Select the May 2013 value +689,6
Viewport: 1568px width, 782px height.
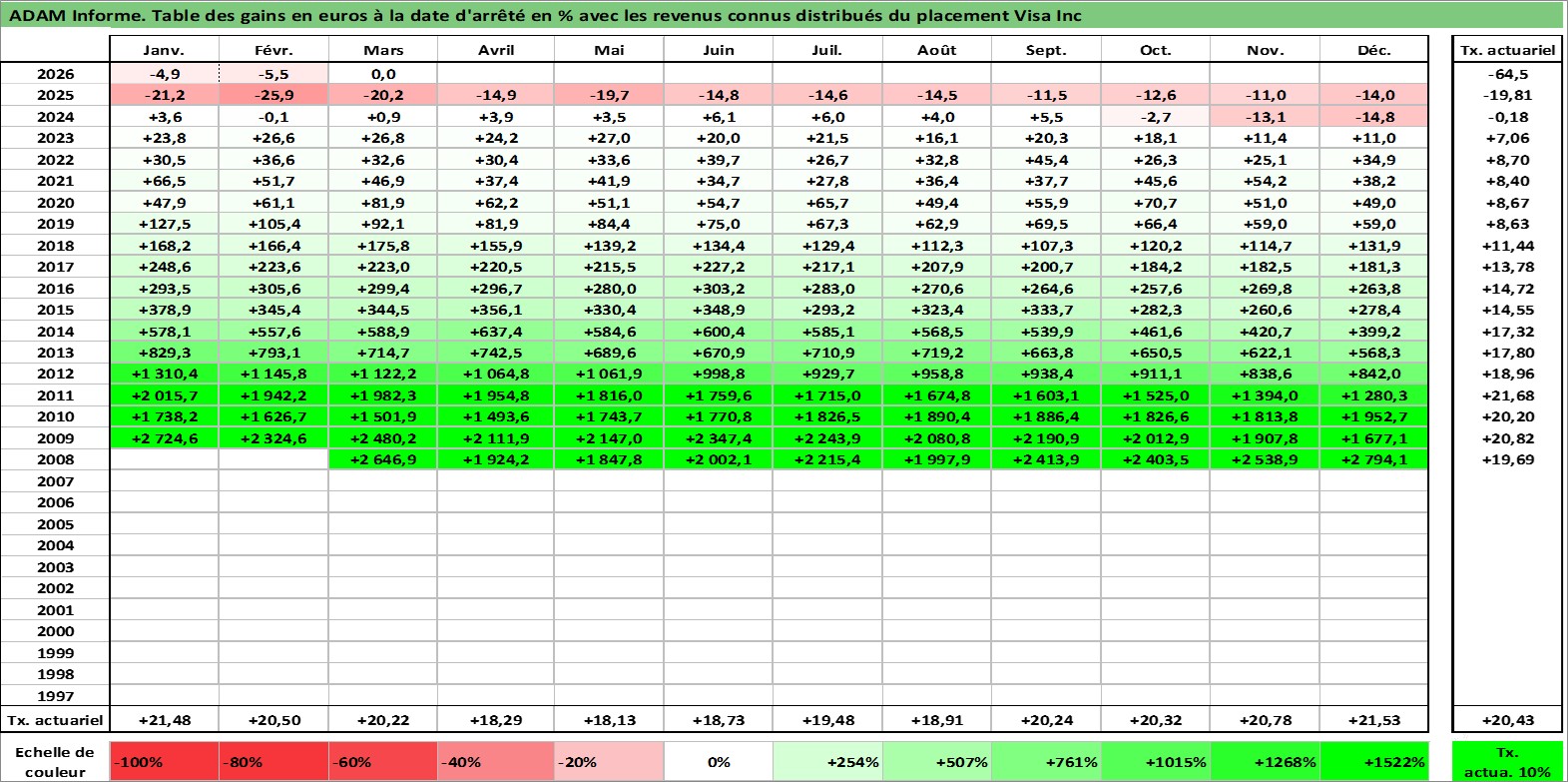tap(609, 353)
